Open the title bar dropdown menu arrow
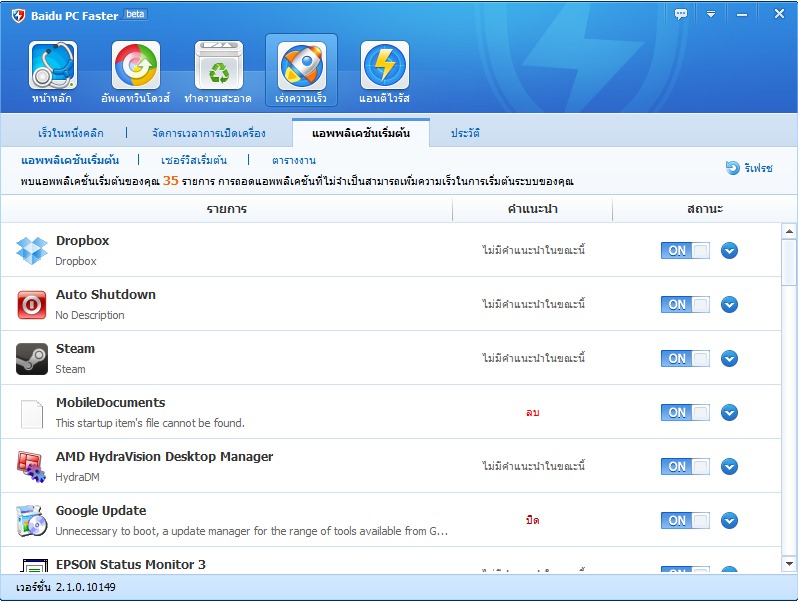The image size is (798, 603). click(x=711, y=14)
